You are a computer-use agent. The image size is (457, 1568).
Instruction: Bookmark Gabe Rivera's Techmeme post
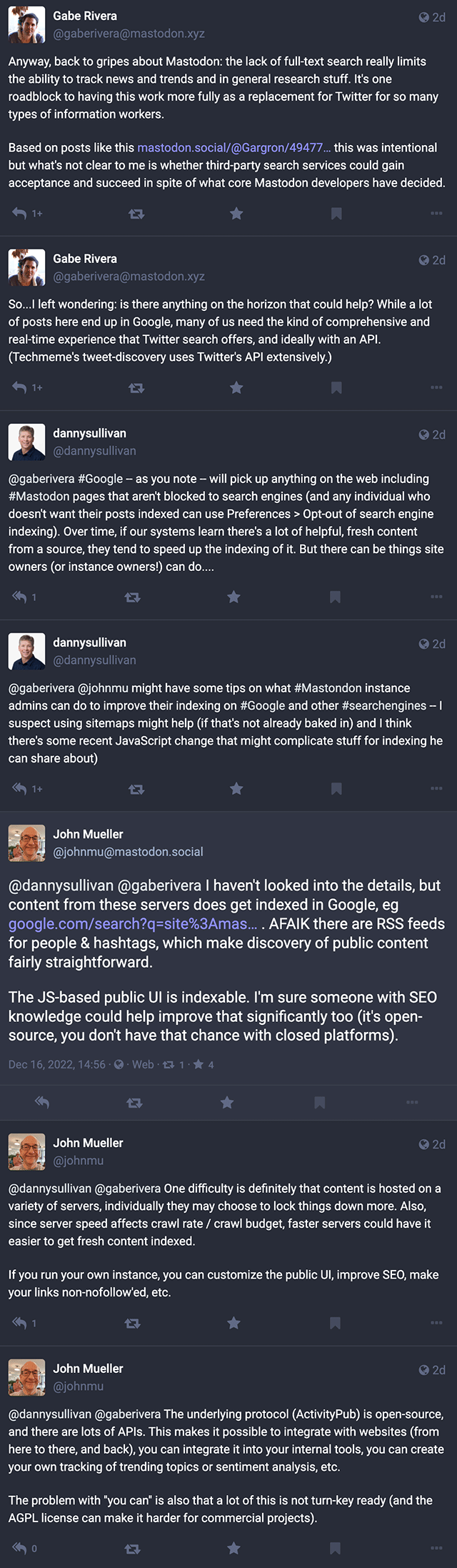pos(336,387)
